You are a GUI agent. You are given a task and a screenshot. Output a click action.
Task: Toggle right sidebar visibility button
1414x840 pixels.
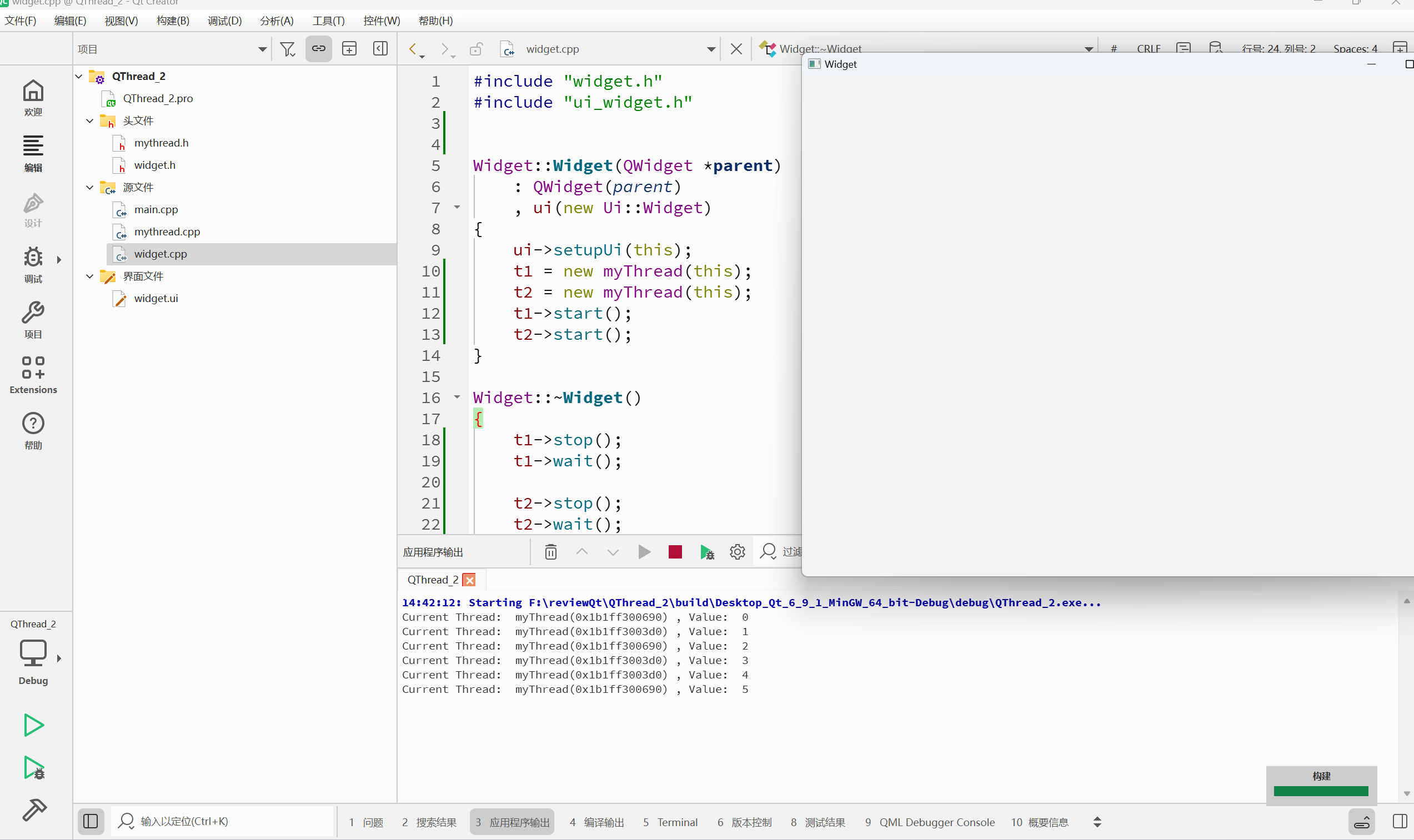click(1400, 821)
